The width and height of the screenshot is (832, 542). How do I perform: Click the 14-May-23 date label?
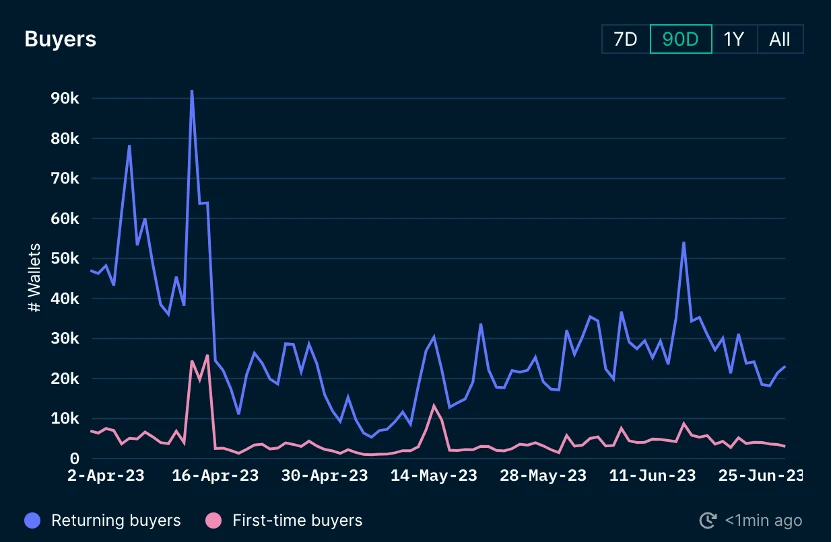tap(434, 476)
